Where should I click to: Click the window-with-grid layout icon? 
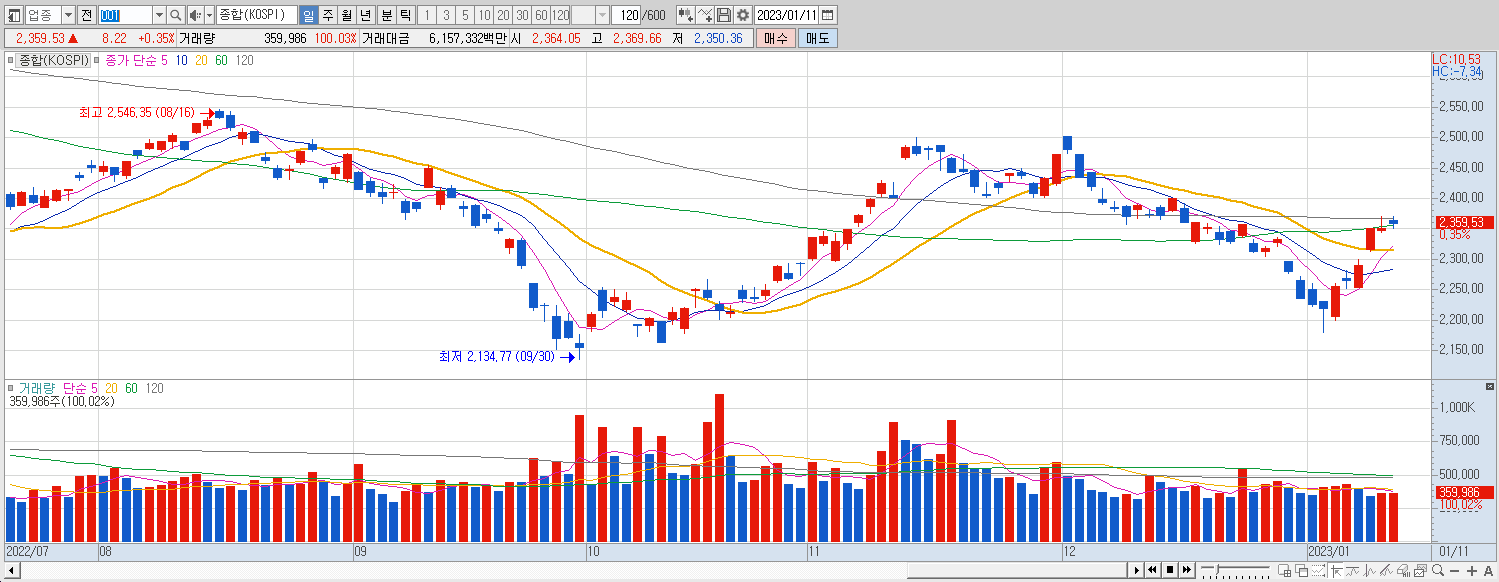(1284, 571)
